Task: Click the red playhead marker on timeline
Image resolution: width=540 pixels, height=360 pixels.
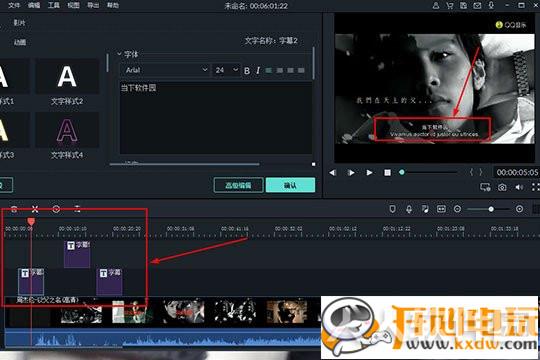Action: click(x=31, y=222)
